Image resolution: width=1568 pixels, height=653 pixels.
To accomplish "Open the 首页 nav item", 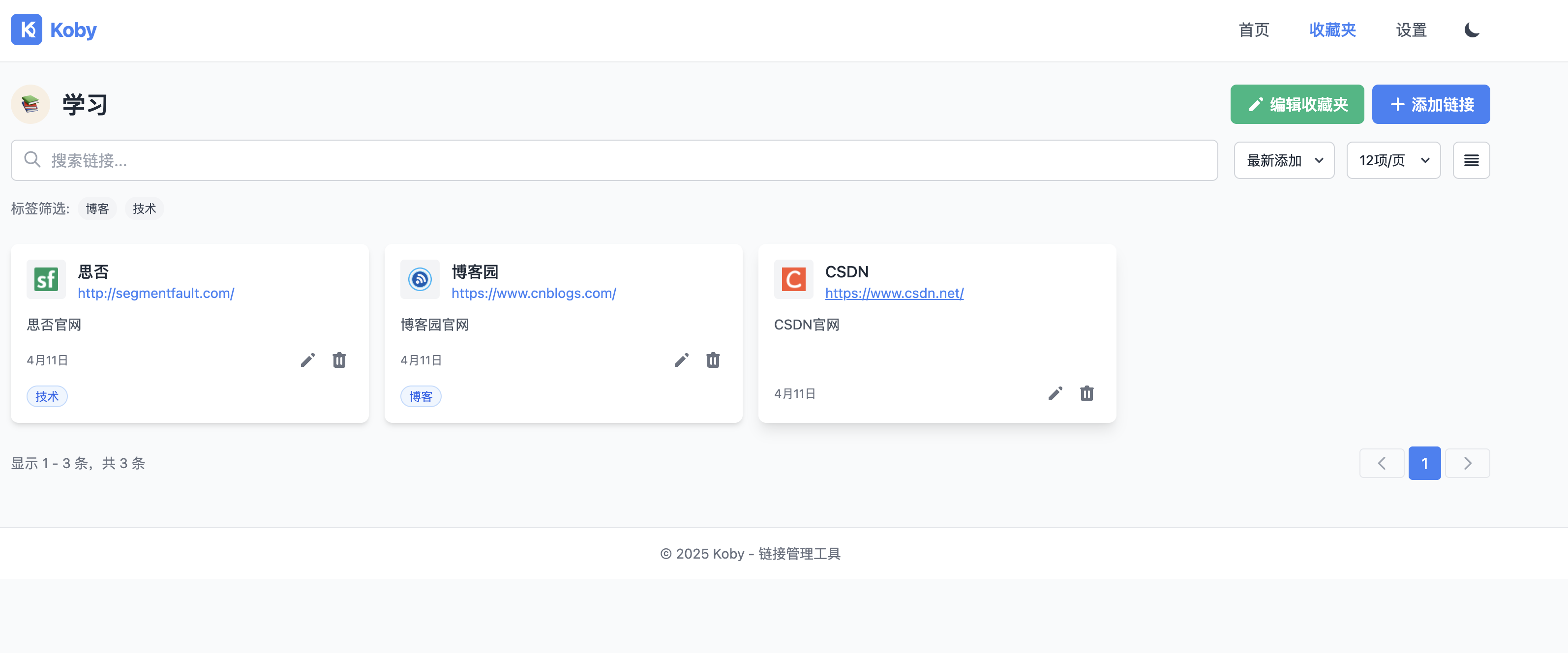I will [x=1254, y=30].
